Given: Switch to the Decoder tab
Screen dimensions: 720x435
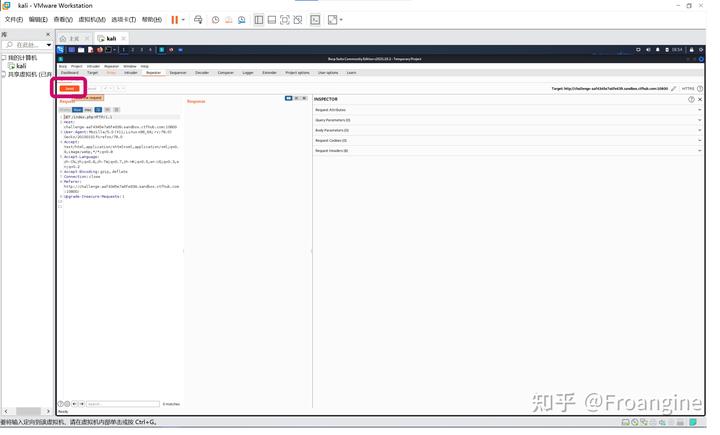Looking at the screenshot, I should click(202, 73).
